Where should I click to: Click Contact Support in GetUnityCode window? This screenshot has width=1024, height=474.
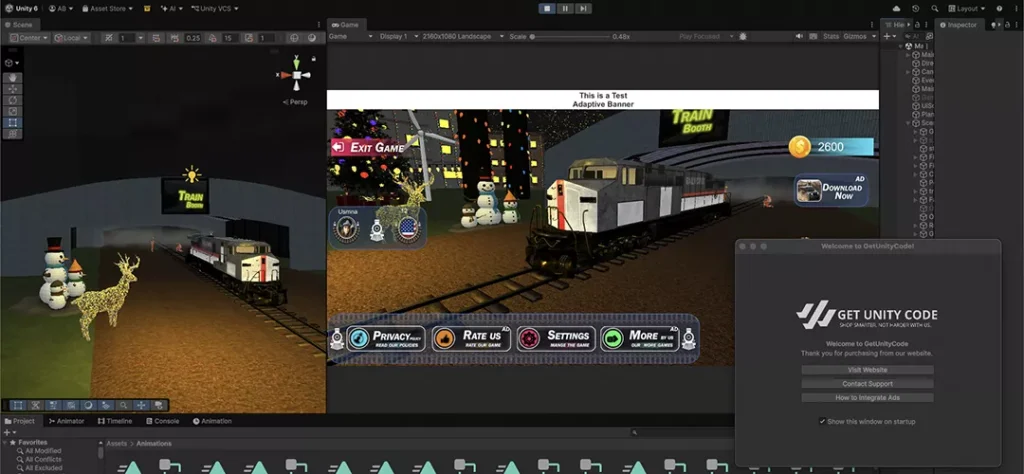point(867,384)
